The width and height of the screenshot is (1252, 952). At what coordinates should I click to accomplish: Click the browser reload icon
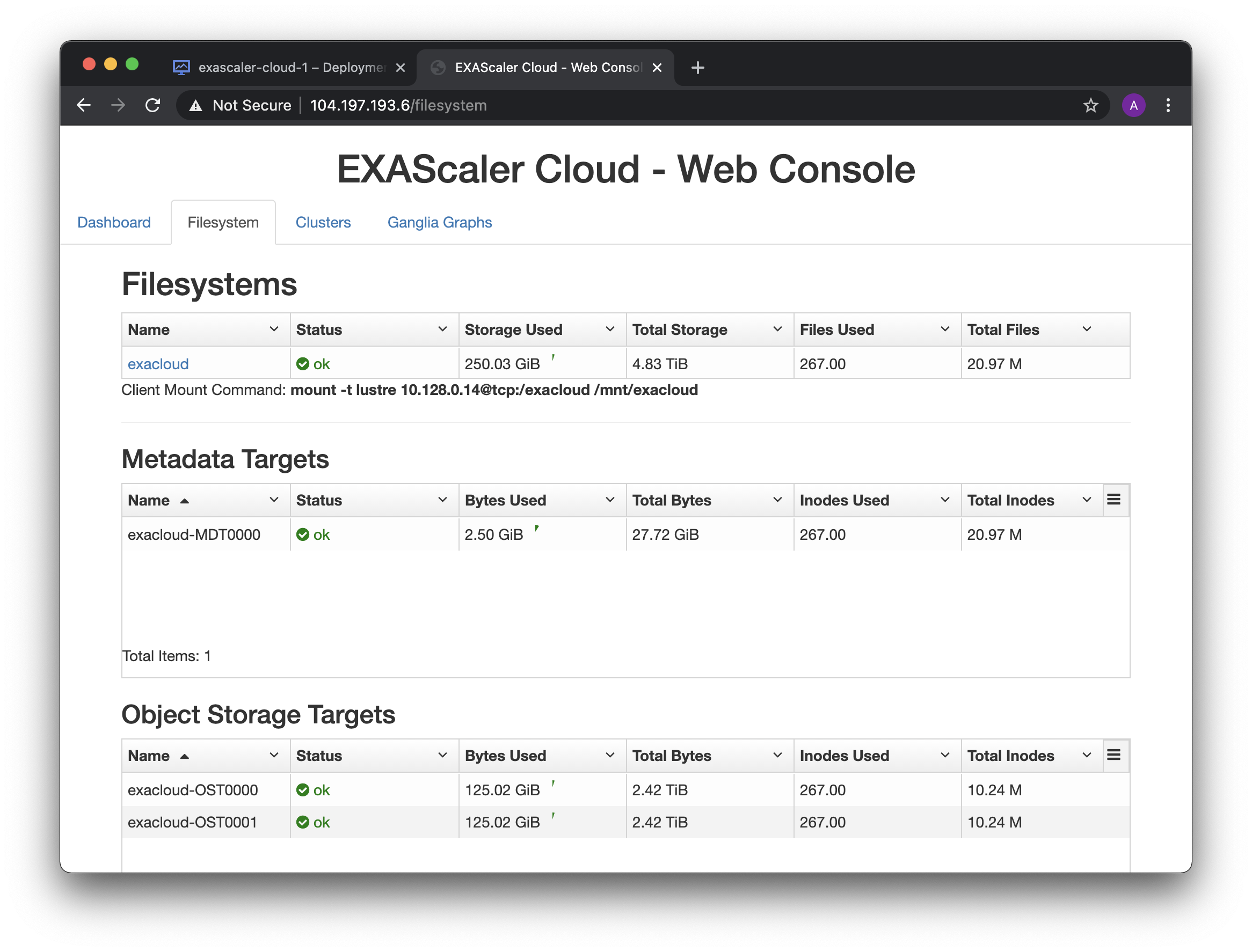click(152, 105)
